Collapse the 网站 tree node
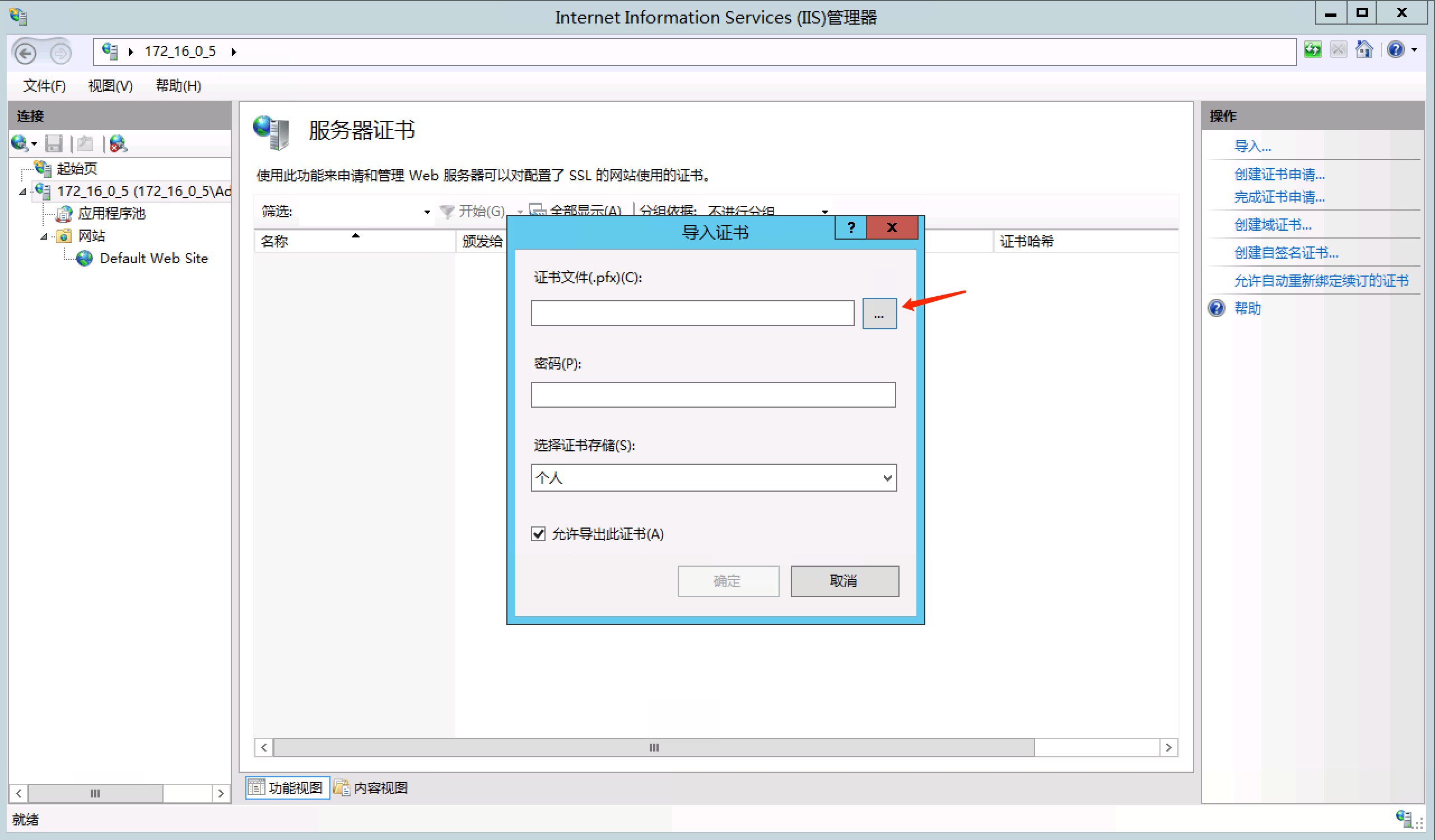This screenshot has width=1435, height=840. point(44,236)
